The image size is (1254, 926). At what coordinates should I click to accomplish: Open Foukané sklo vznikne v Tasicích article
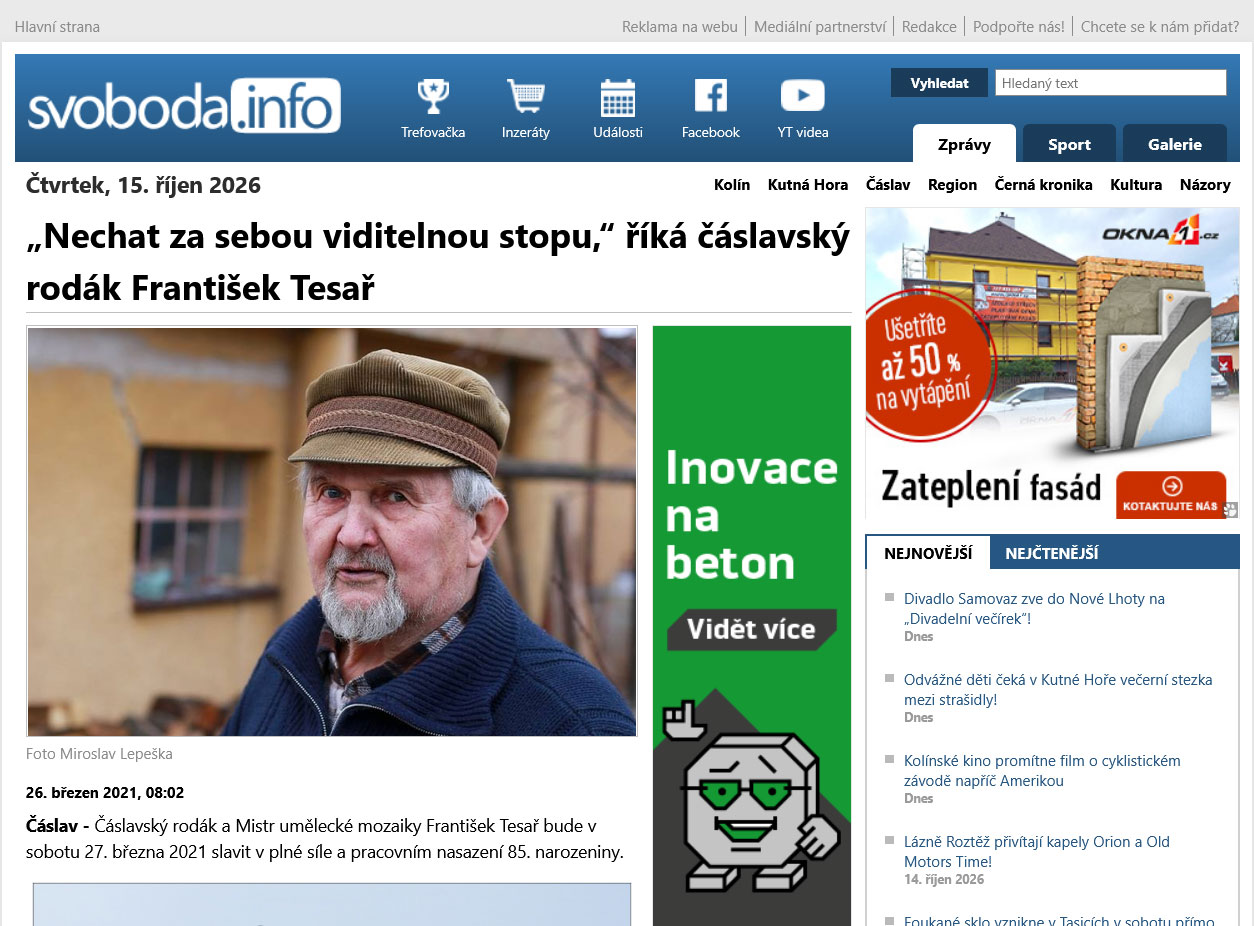click(1059, 920)
